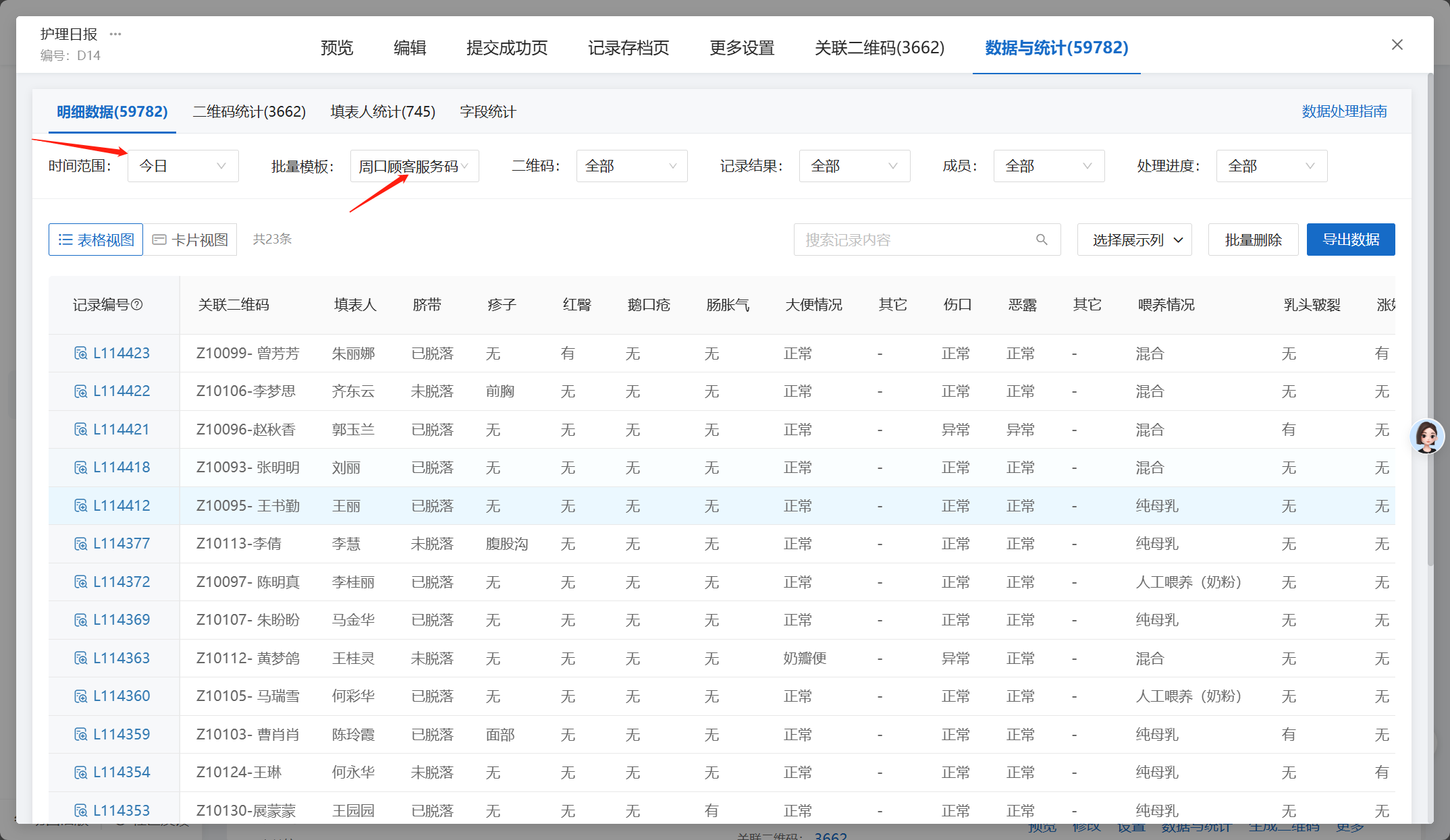Screen dimensions: 1450x840
Task: Open the customer service avatar assistant
Action: 1426,437
